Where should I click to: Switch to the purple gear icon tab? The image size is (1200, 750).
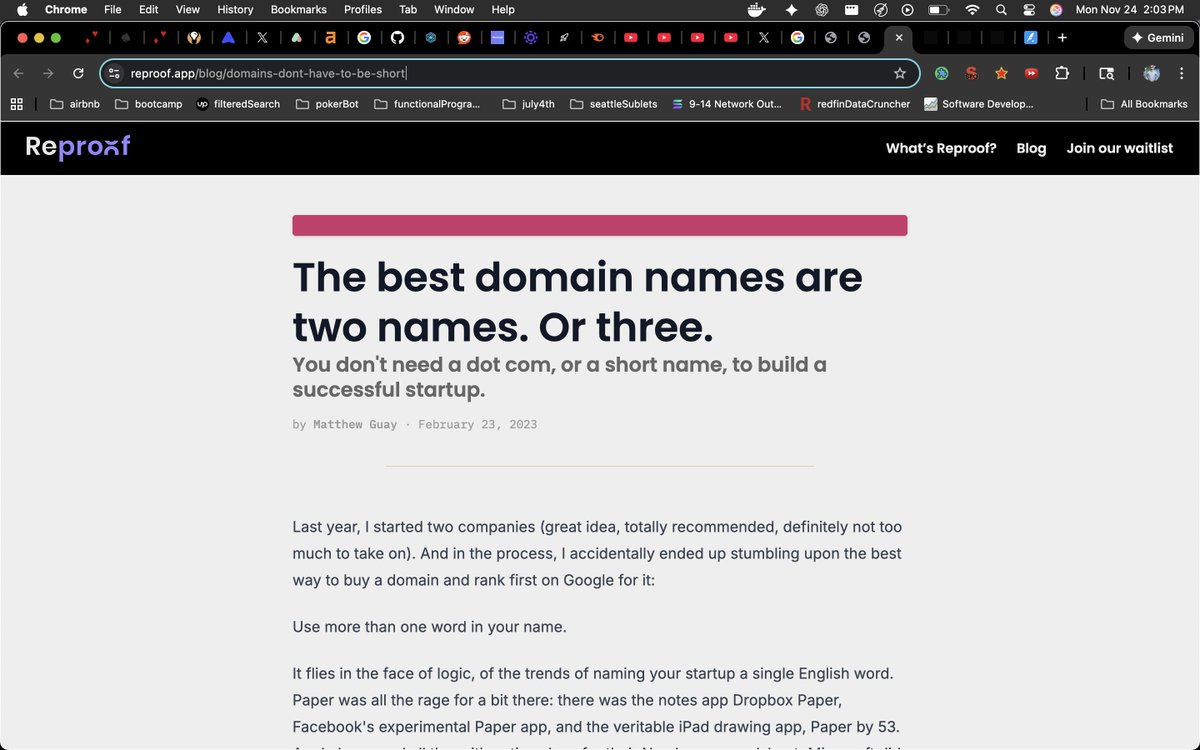pyautogui.click(x=531, y=37)
